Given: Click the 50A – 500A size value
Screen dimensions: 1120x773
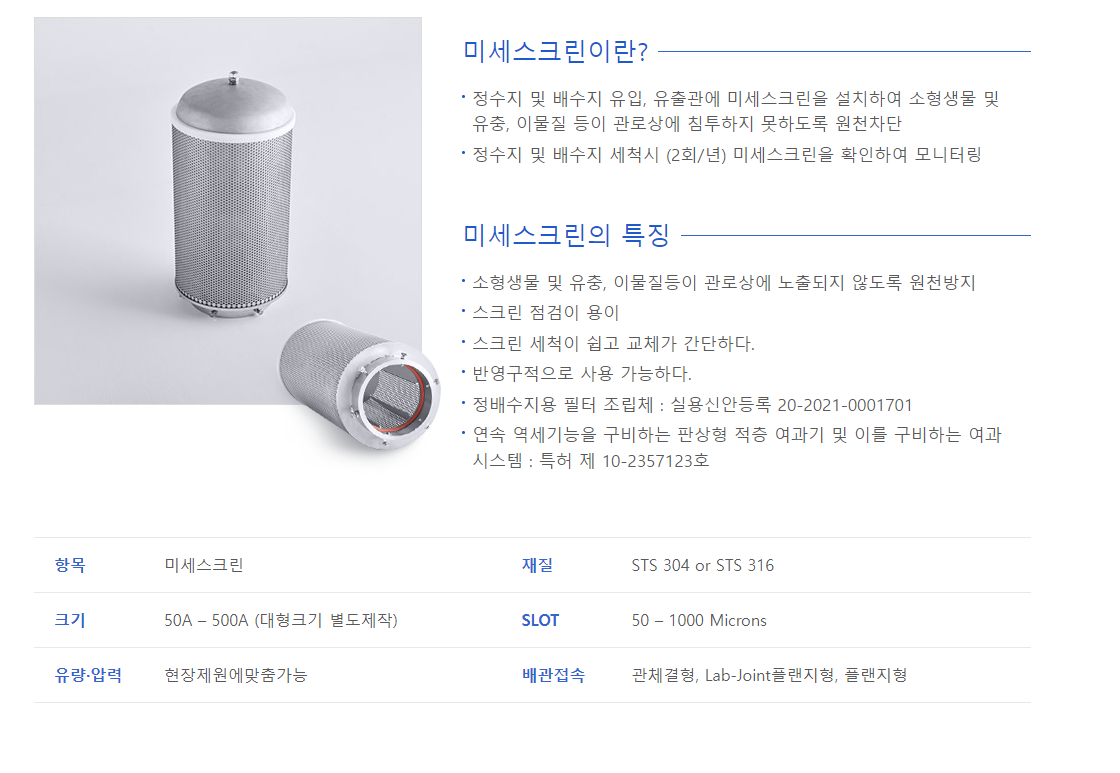Looking at the screenshot, I should [281, 620].
